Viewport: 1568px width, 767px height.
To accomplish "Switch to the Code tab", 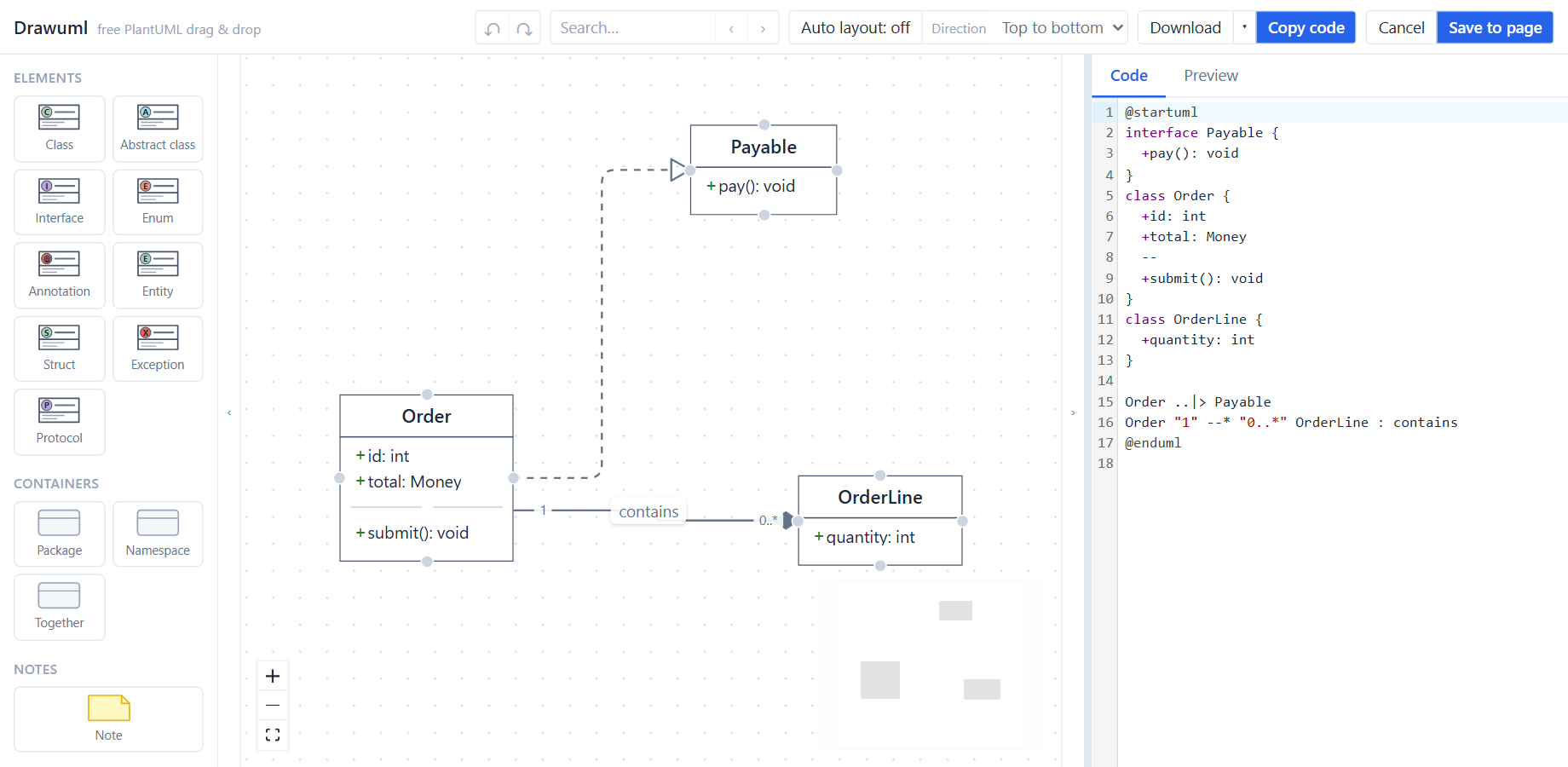I will coord(1128,76).
